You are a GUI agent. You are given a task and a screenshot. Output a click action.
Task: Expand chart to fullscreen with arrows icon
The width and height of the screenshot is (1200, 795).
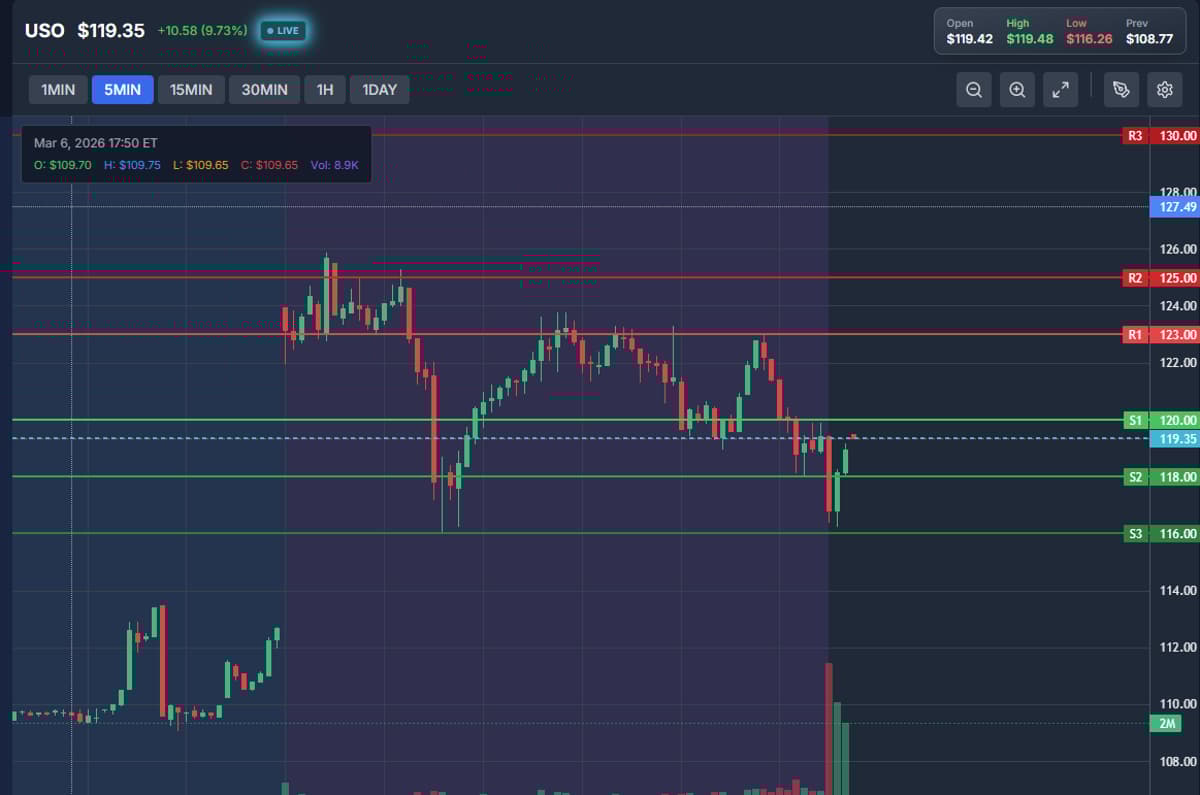[x=1061, y=89]
